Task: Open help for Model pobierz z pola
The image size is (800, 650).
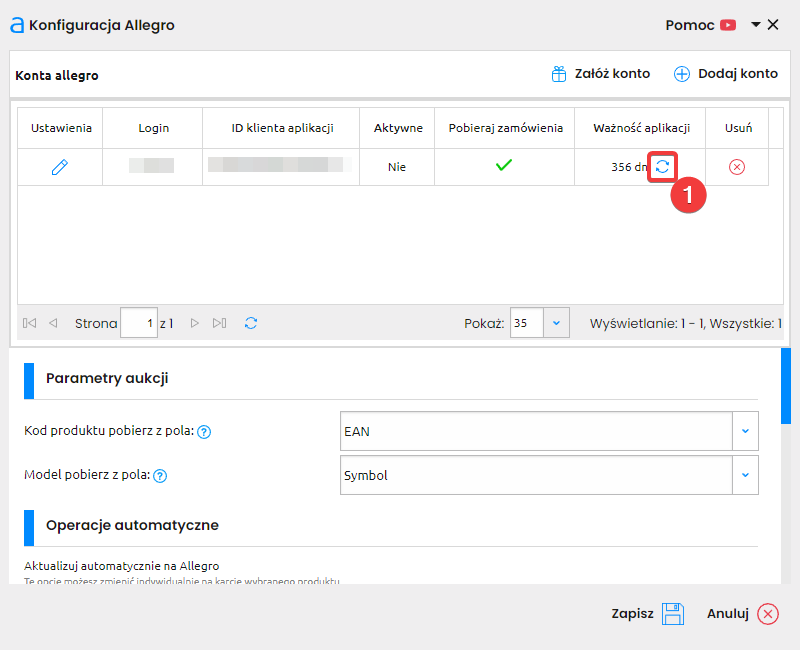Action: point(160,476)
